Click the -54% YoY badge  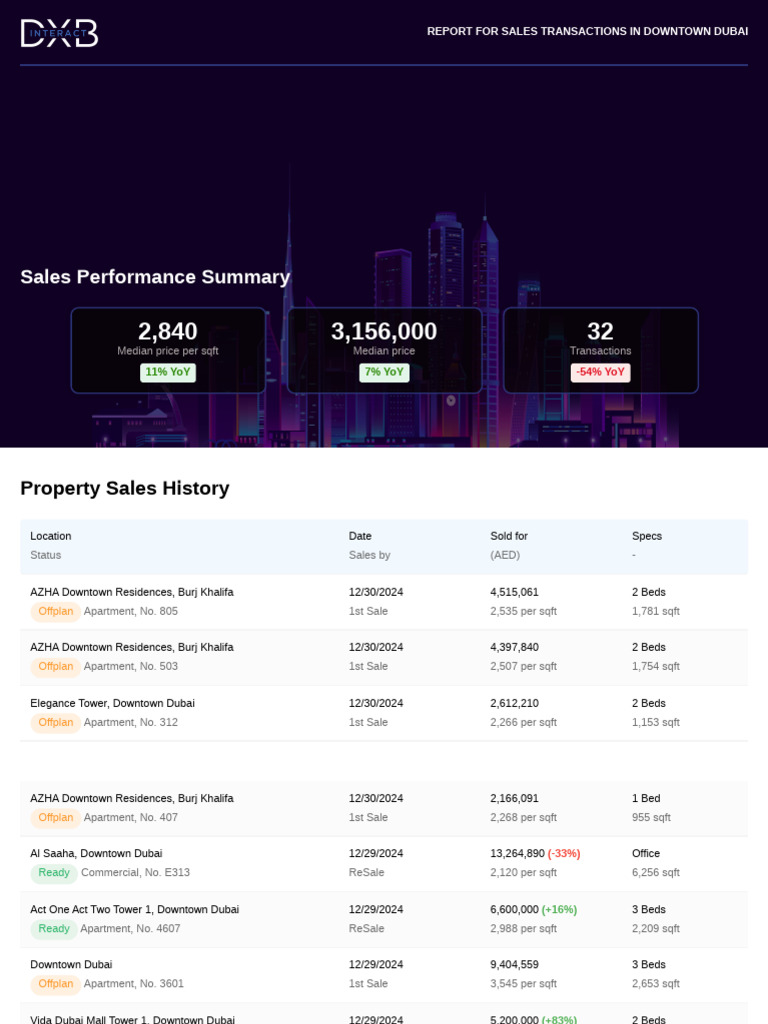pyautogui.click(x=600, y=372)
